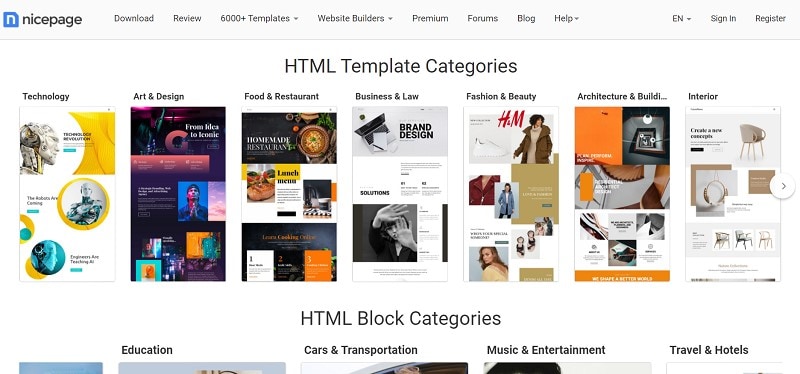
Task: Select the Homemade Restaurant template thumbnail
Action: (289, 194)
